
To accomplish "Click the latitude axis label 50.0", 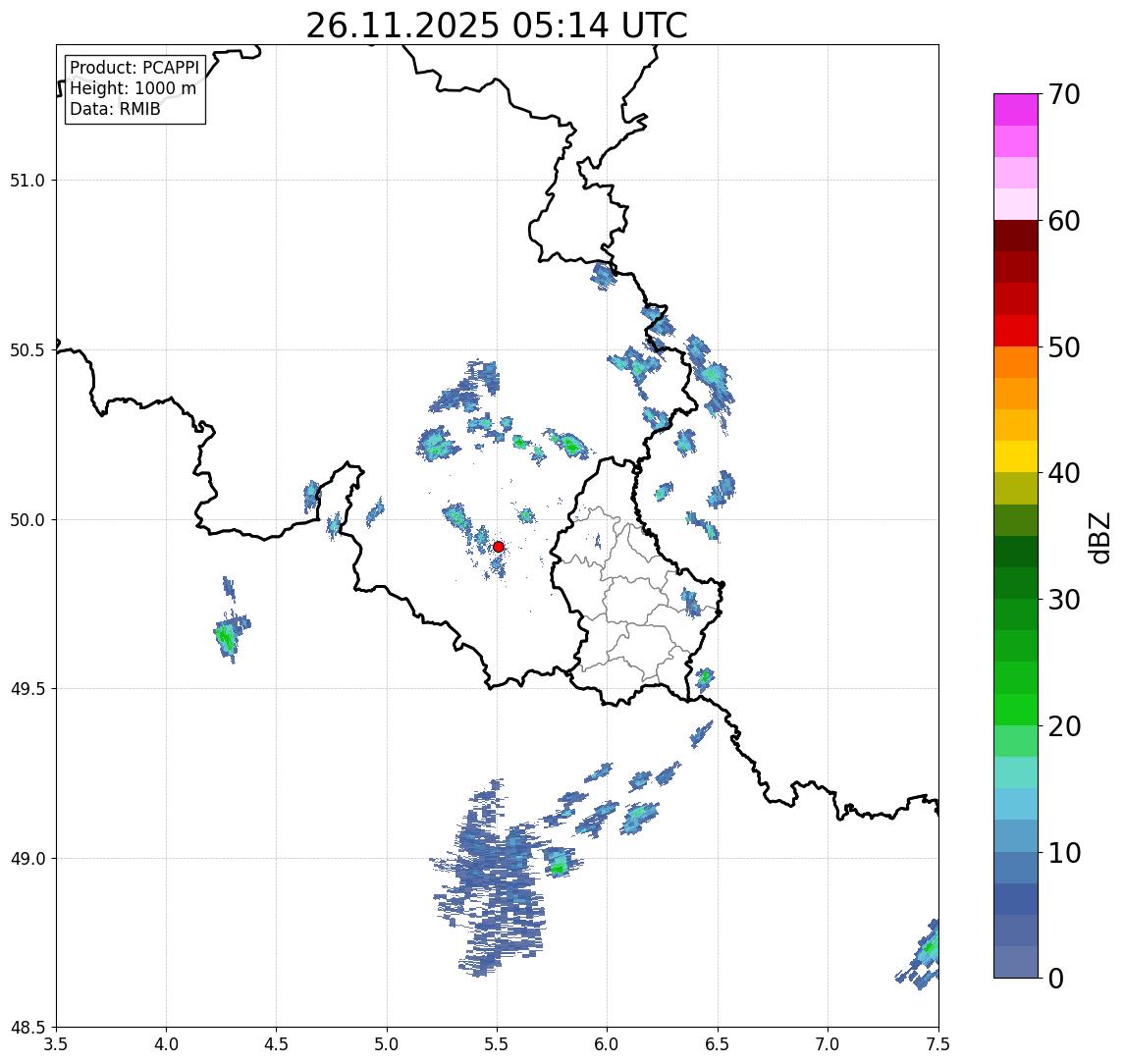I will click(27, 520).
